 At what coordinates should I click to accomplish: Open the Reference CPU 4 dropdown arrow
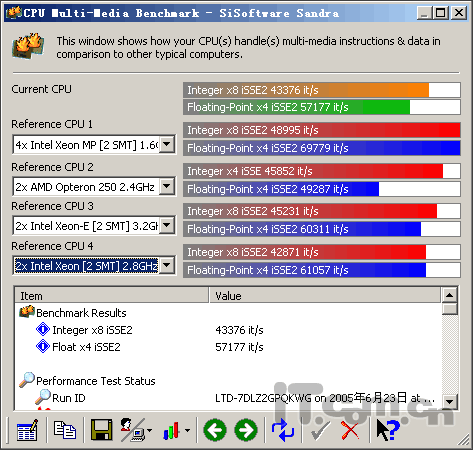click(167, 265)
